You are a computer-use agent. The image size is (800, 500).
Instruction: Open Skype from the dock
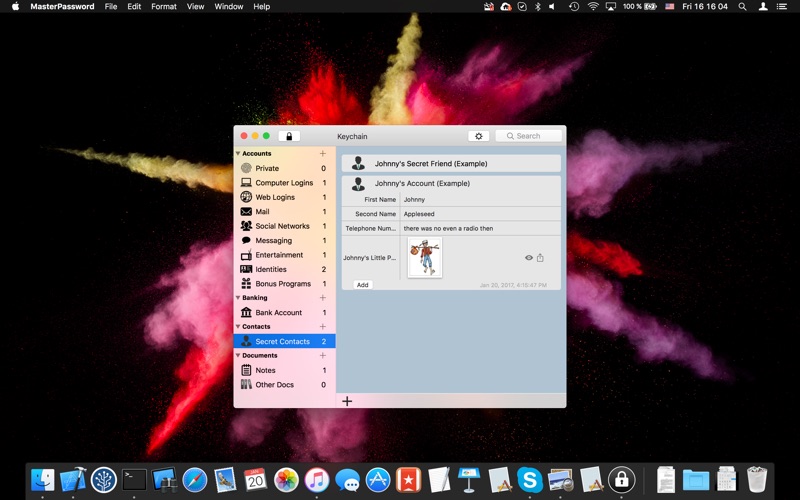(x=530, y=480)
